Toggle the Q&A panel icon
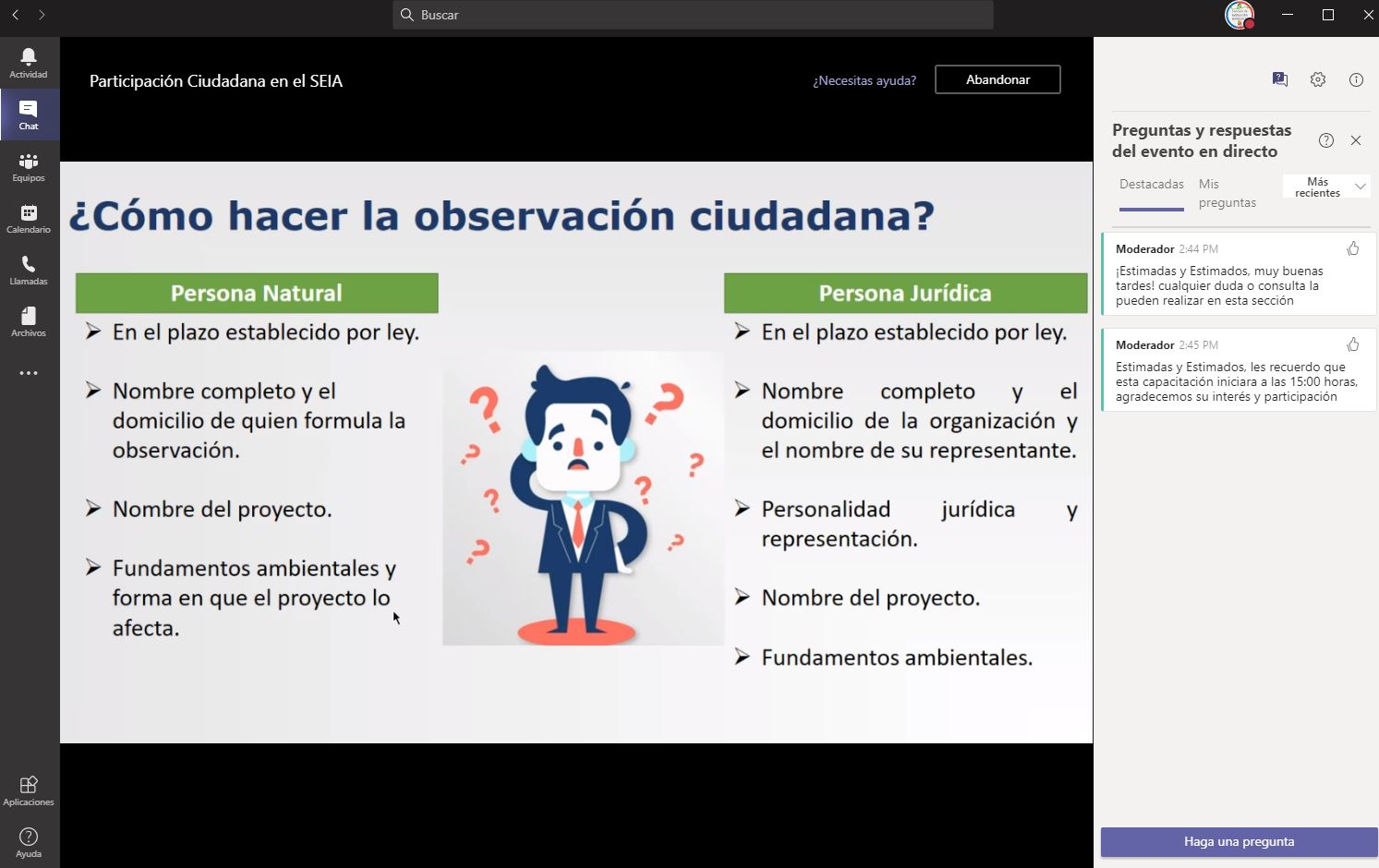The width and height of the screenshot is (1379, 868). tap(1279, 79)
